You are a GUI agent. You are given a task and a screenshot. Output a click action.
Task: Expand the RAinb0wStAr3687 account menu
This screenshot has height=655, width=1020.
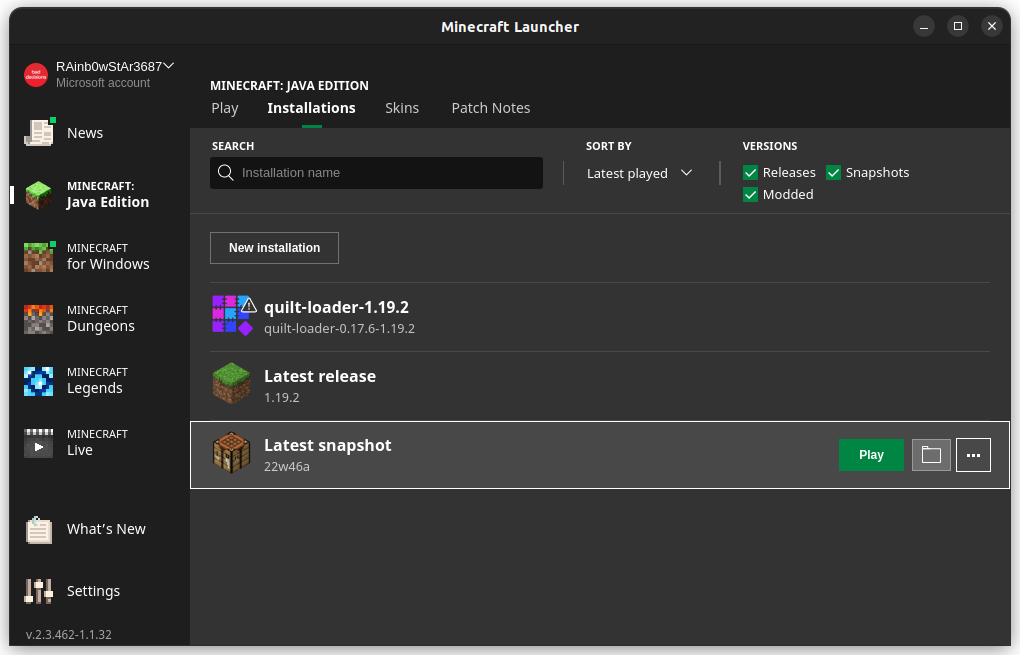coord(169,66)
